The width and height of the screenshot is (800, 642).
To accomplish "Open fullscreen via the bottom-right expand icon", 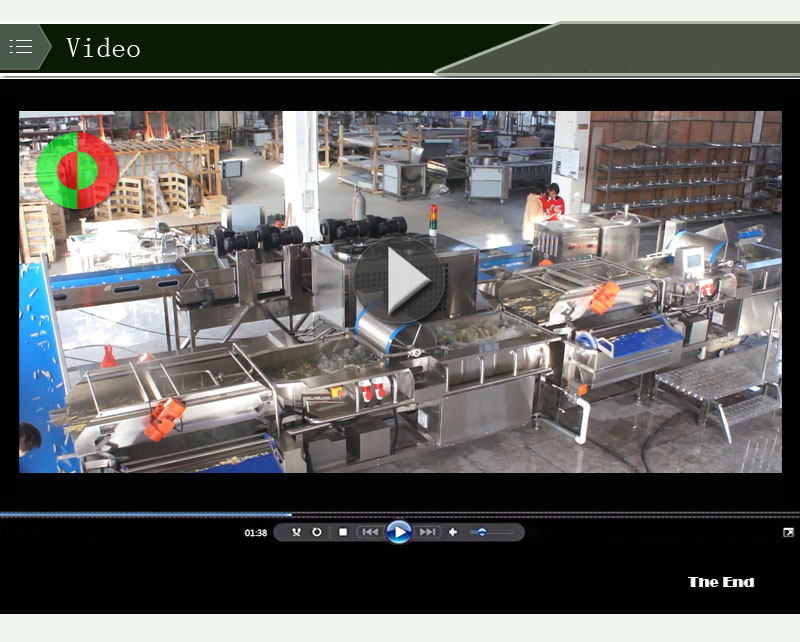I will click(787, 532).
